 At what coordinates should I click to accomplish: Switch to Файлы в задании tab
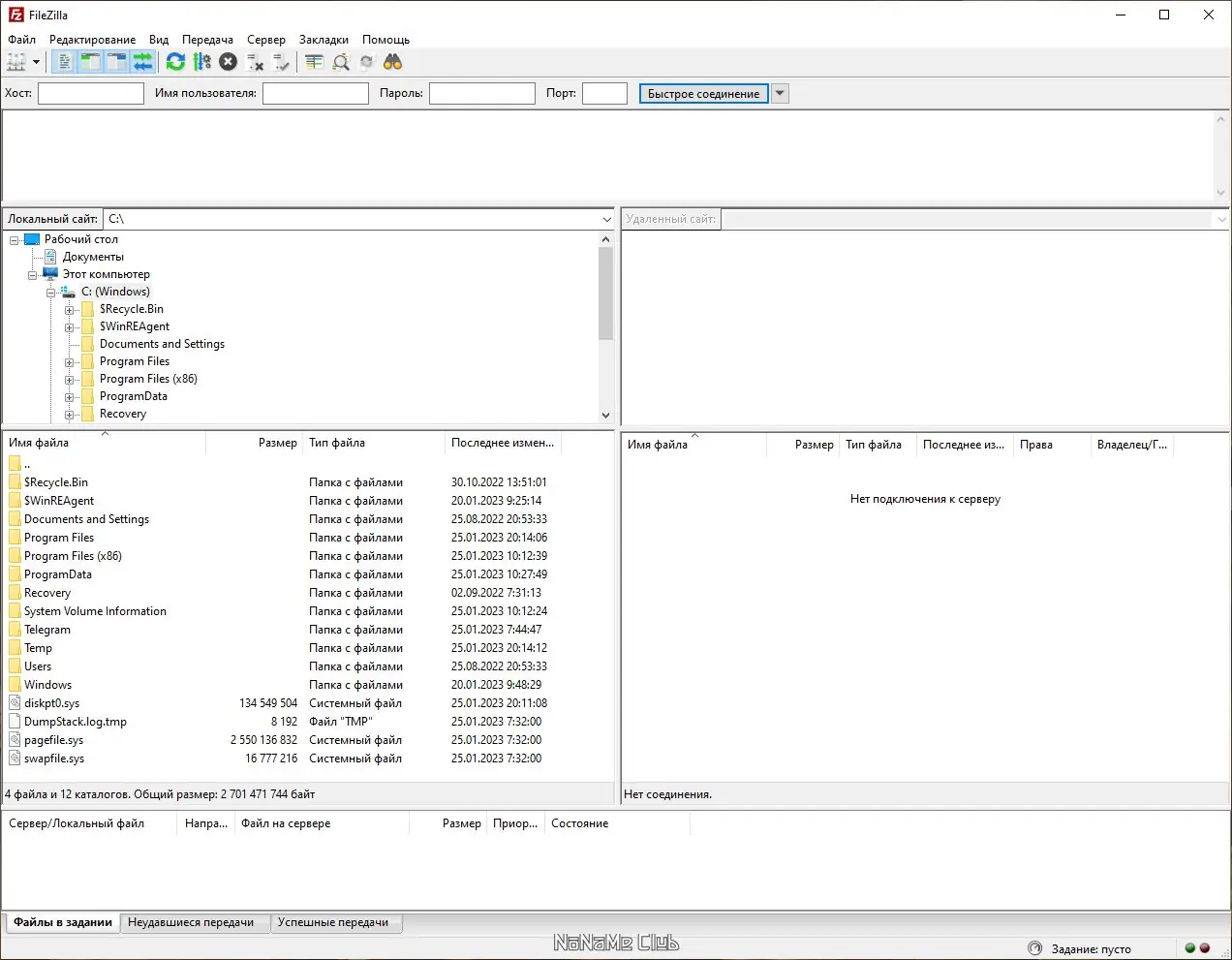click(63, 922)
